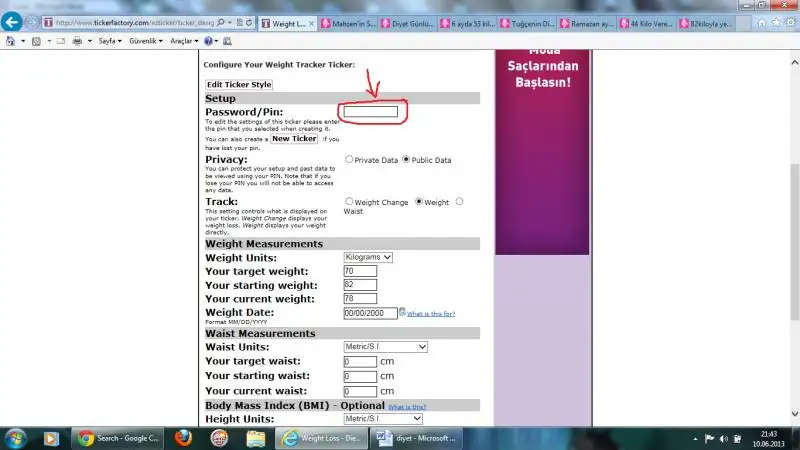Click the target weight field
The image size is (800, 450).
[360, 271]
